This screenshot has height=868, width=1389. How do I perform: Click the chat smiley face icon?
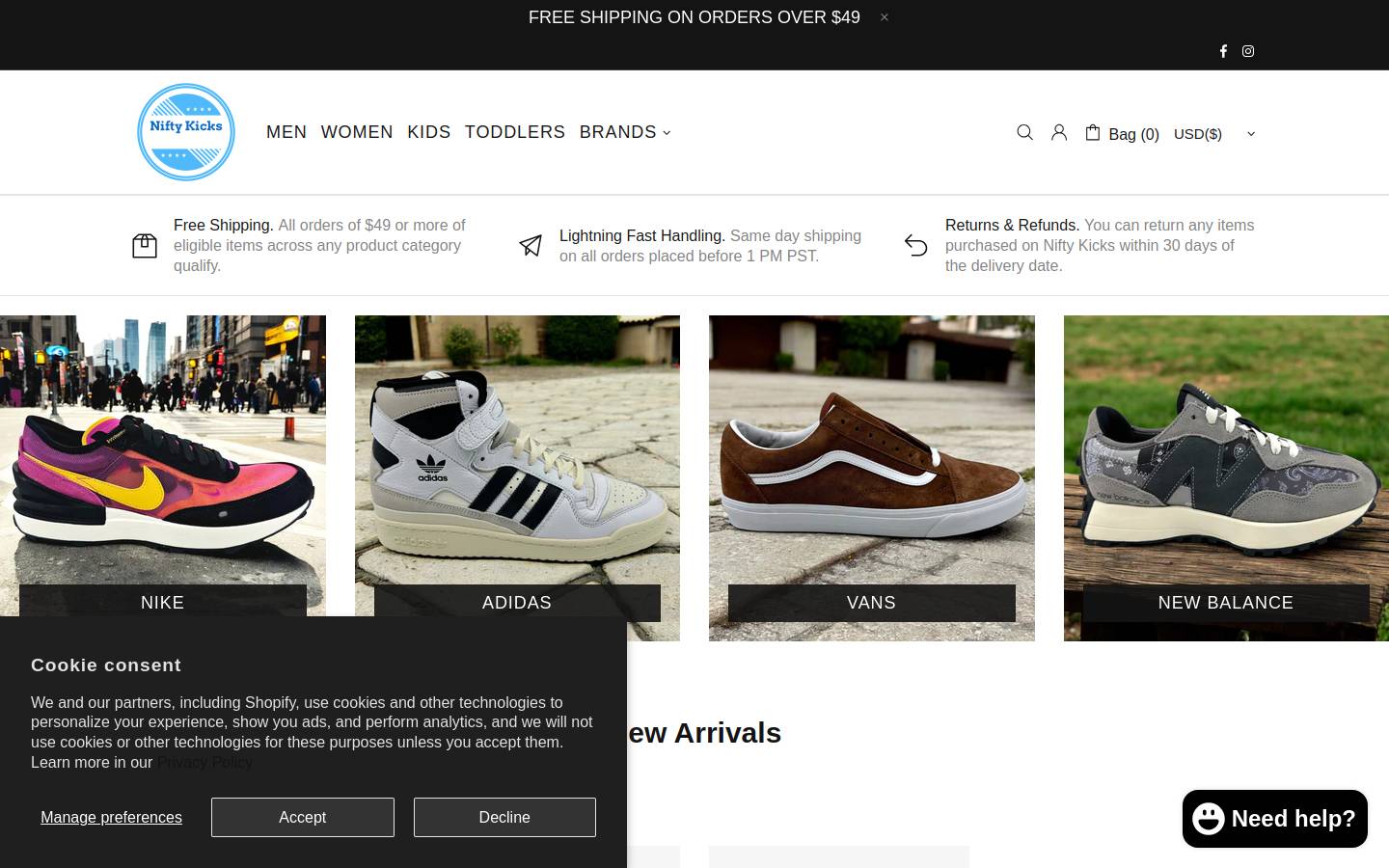pos(1209,819)
